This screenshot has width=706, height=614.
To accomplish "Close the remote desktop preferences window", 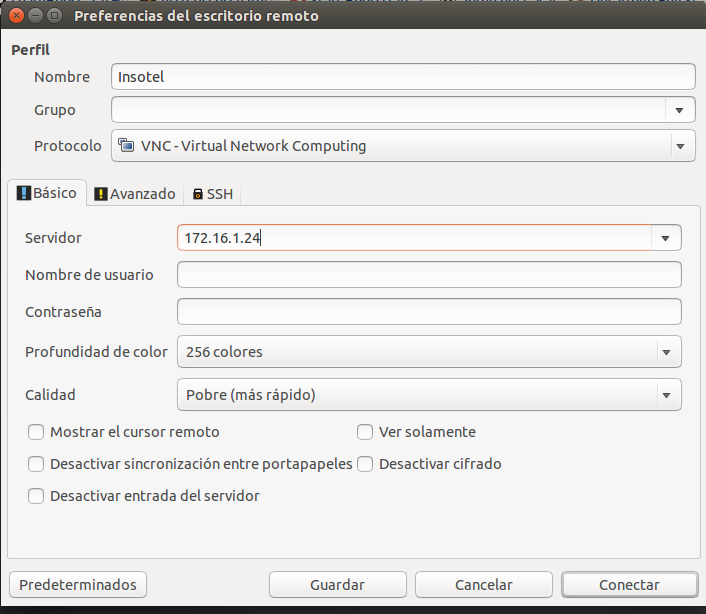I will pyautogui.click(x=16, y=16).
